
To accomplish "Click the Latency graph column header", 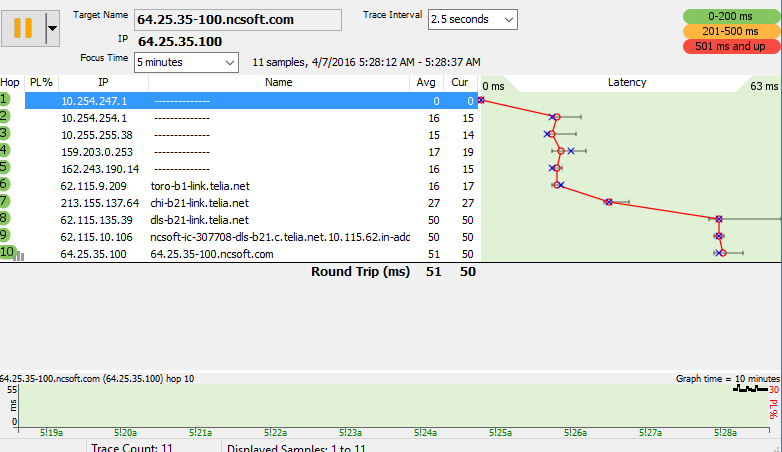I will click(x=627, y=83).
